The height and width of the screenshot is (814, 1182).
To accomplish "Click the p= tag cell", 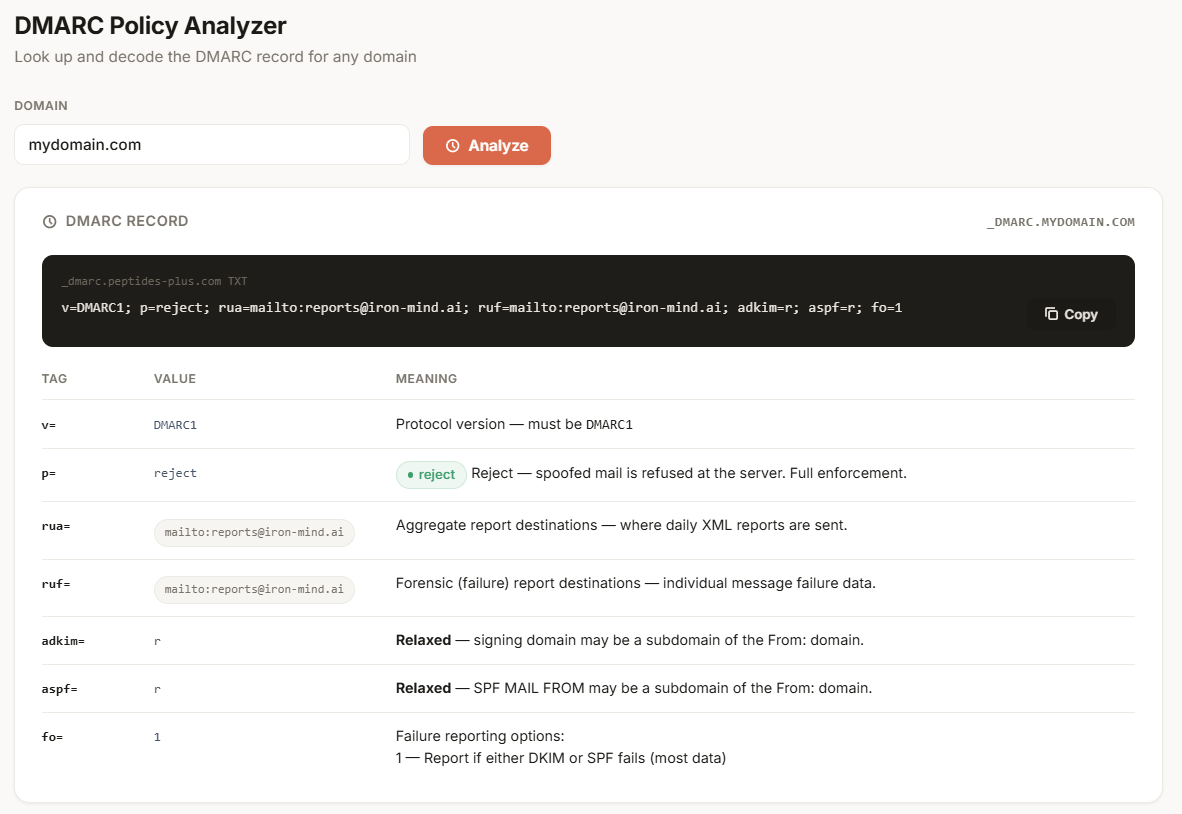I will (49, 473).
